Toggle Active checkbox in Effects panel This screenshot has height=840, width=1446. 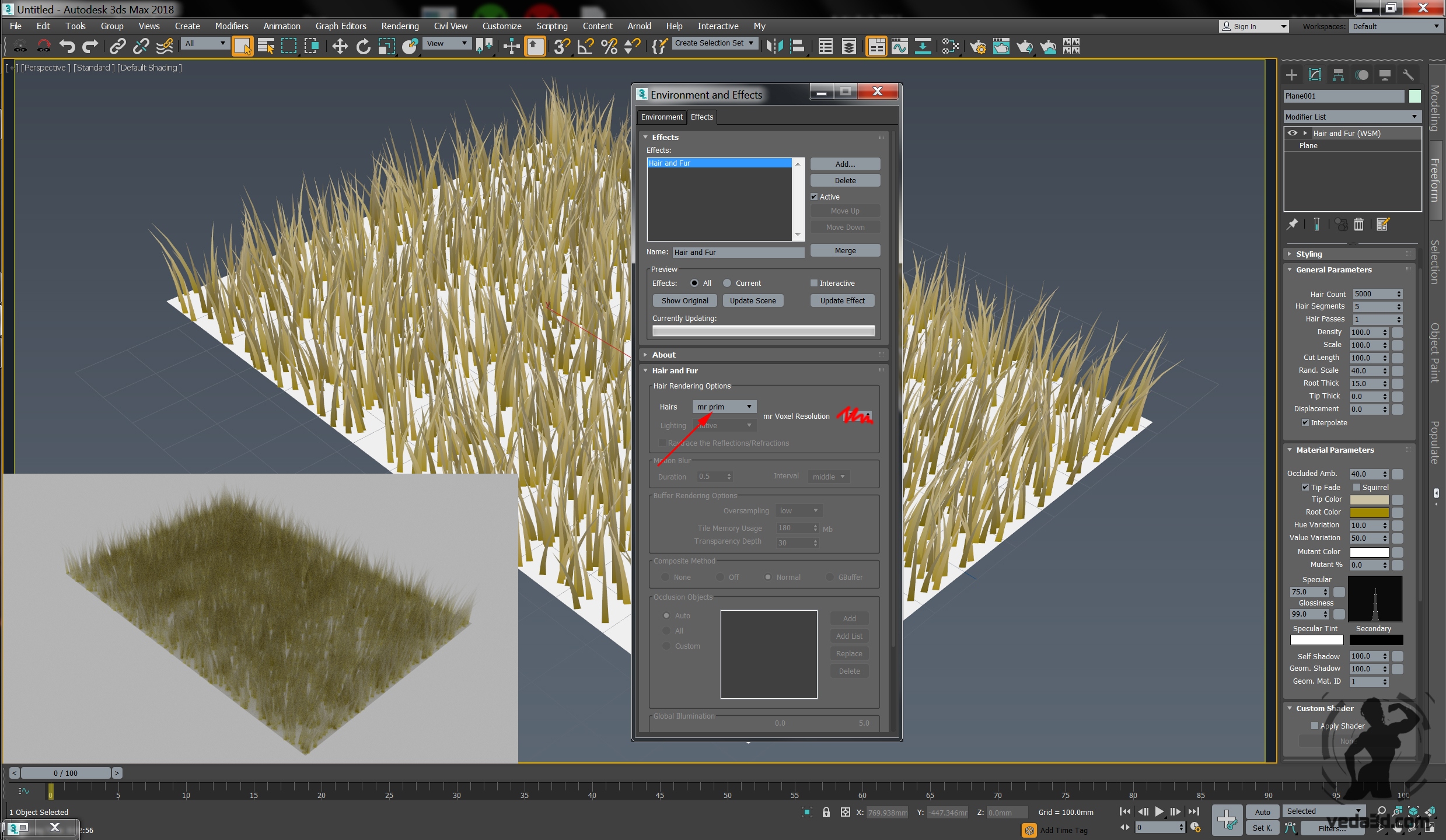point(815,196)
